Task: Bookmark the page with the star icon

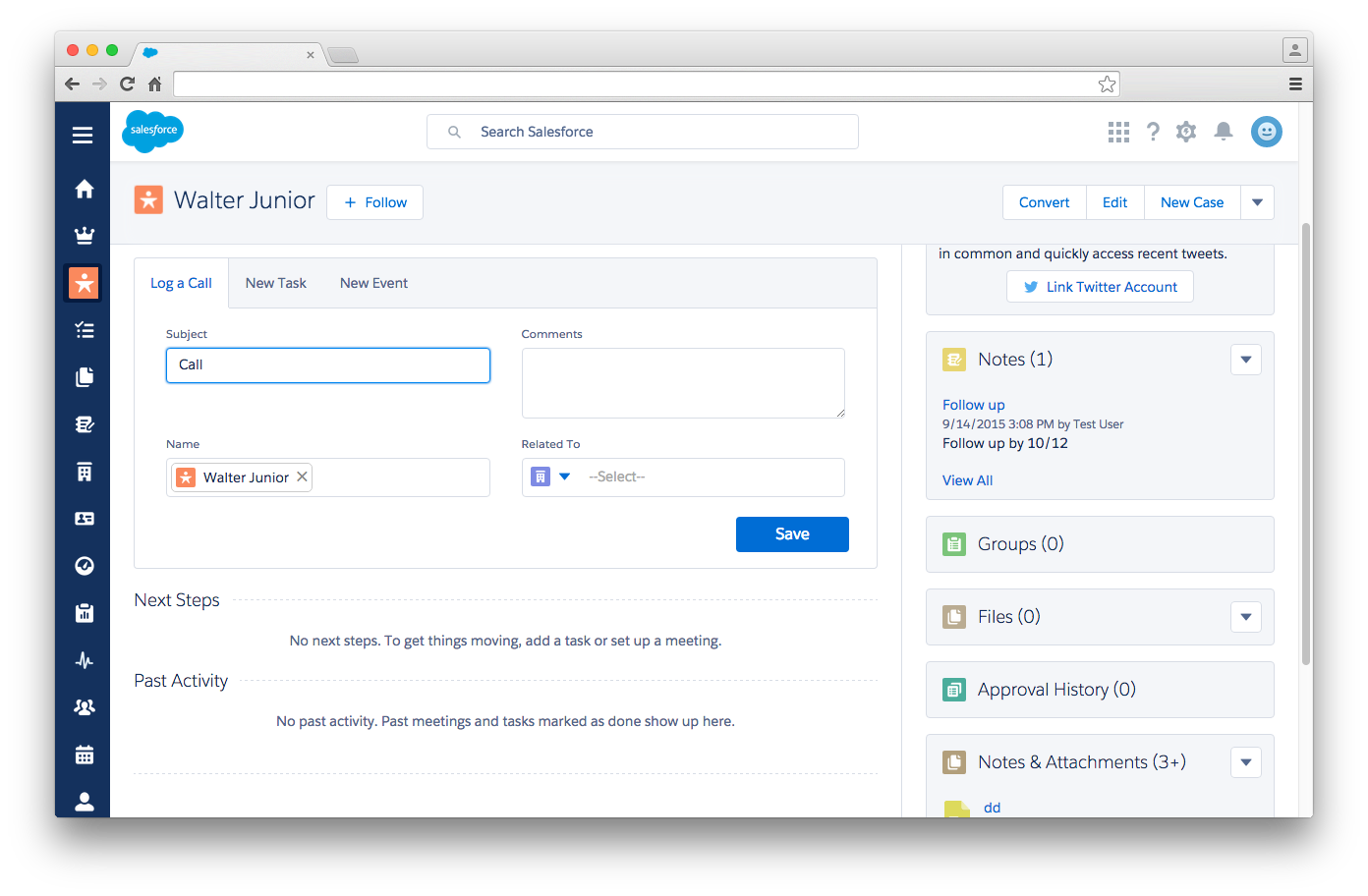Action: pyautogui.click(x=1108, y=84)
